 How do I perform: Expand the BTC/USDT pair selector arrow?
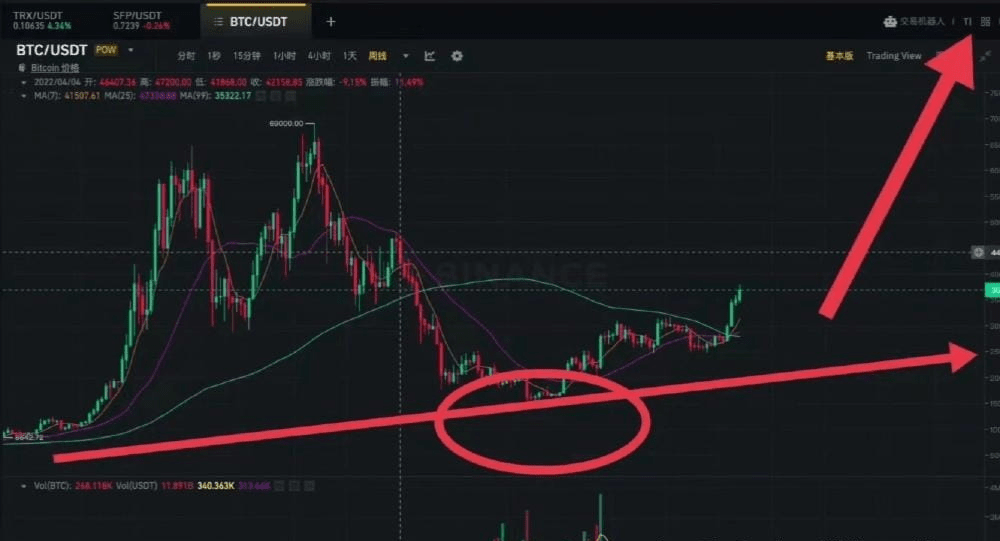[x=131, y=50]
